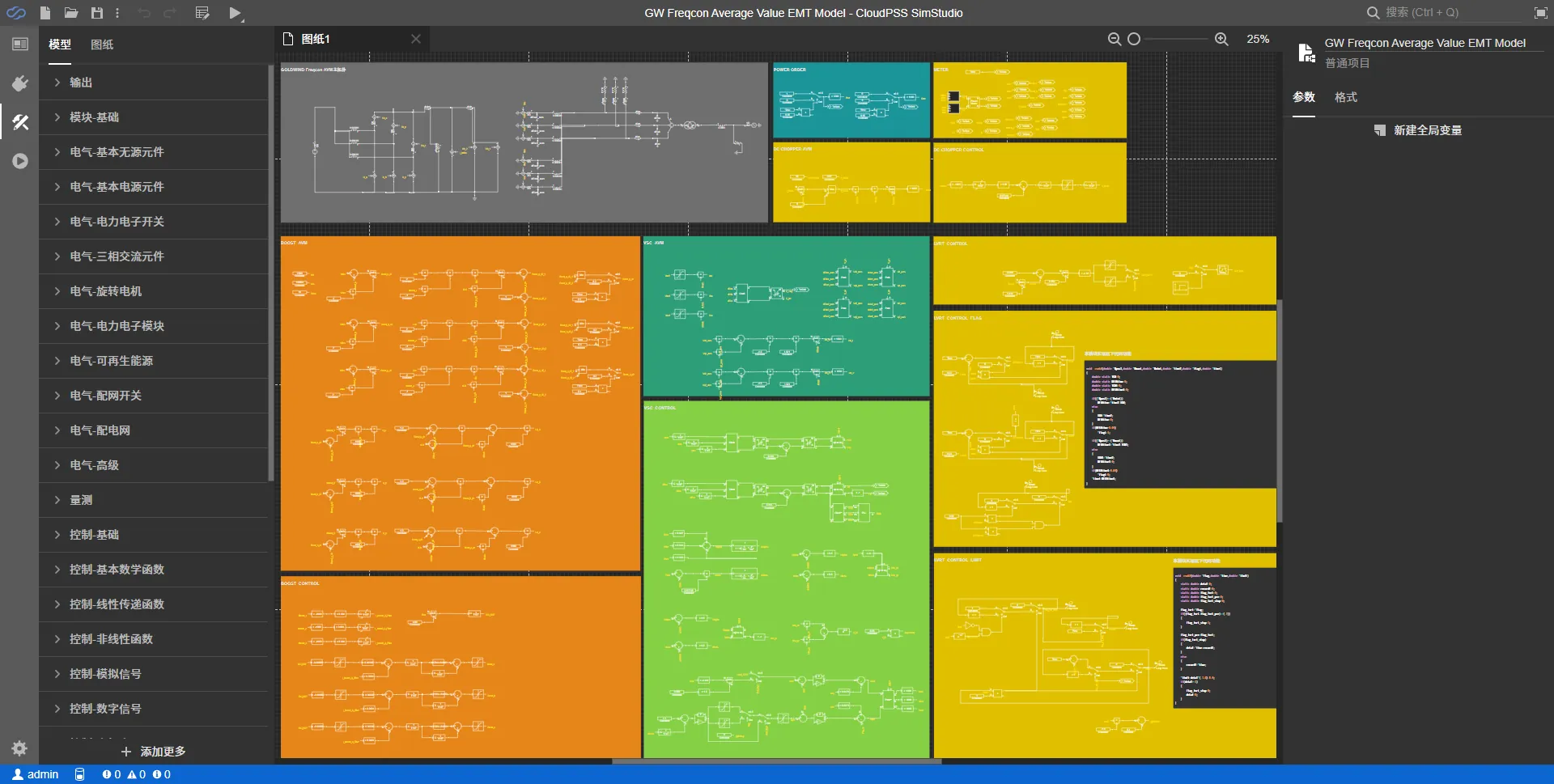Expand the 模块-基础 category

coord(154,117)
